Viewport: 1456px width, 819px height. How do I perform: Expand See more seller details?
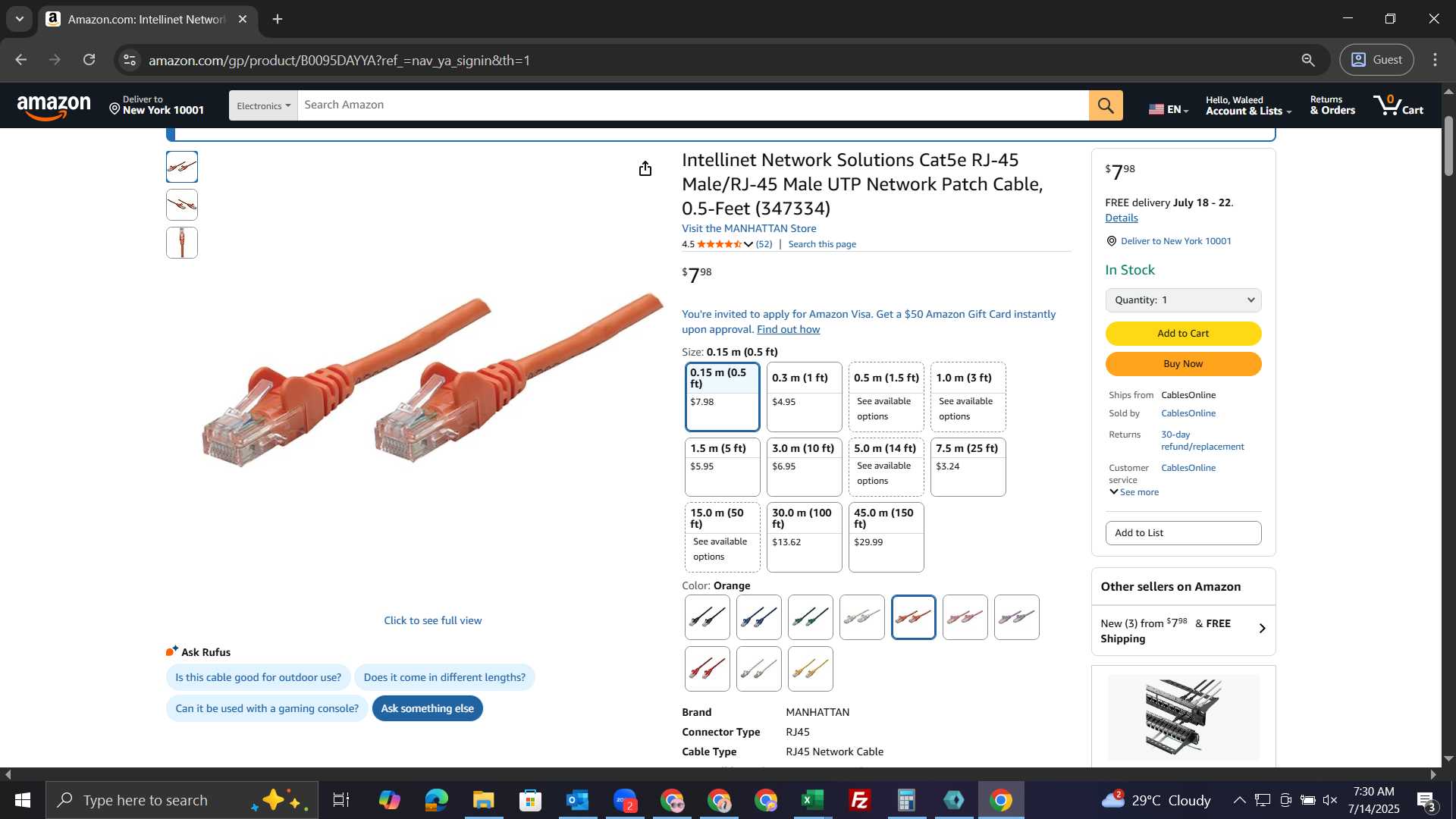click(1134, 492)
